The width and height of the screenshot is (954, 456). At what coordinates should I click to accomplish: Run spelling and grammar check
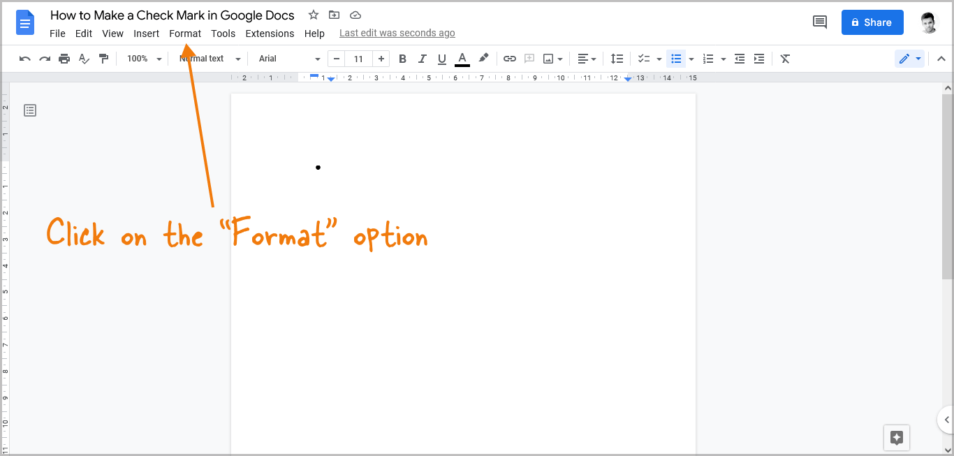(x=84, y=59)
